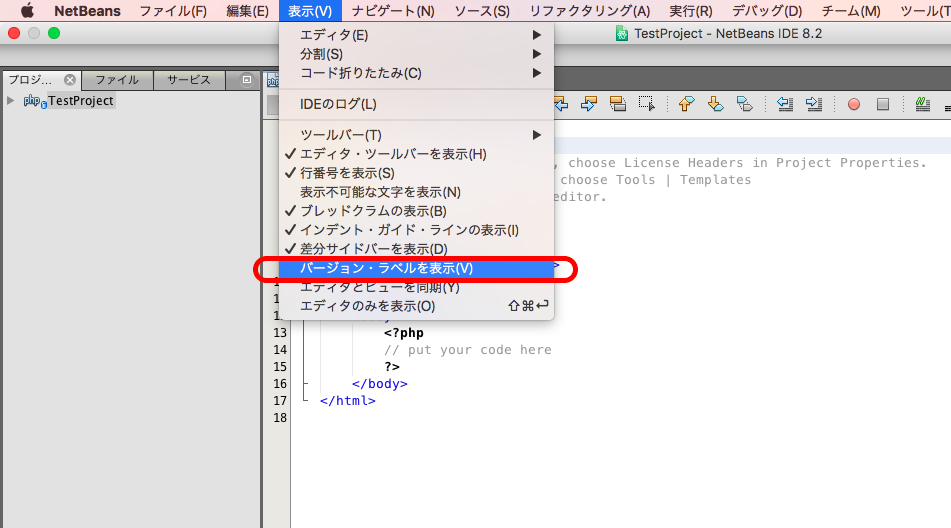Open the リファクタリング(A) menu

pos(590,11)
